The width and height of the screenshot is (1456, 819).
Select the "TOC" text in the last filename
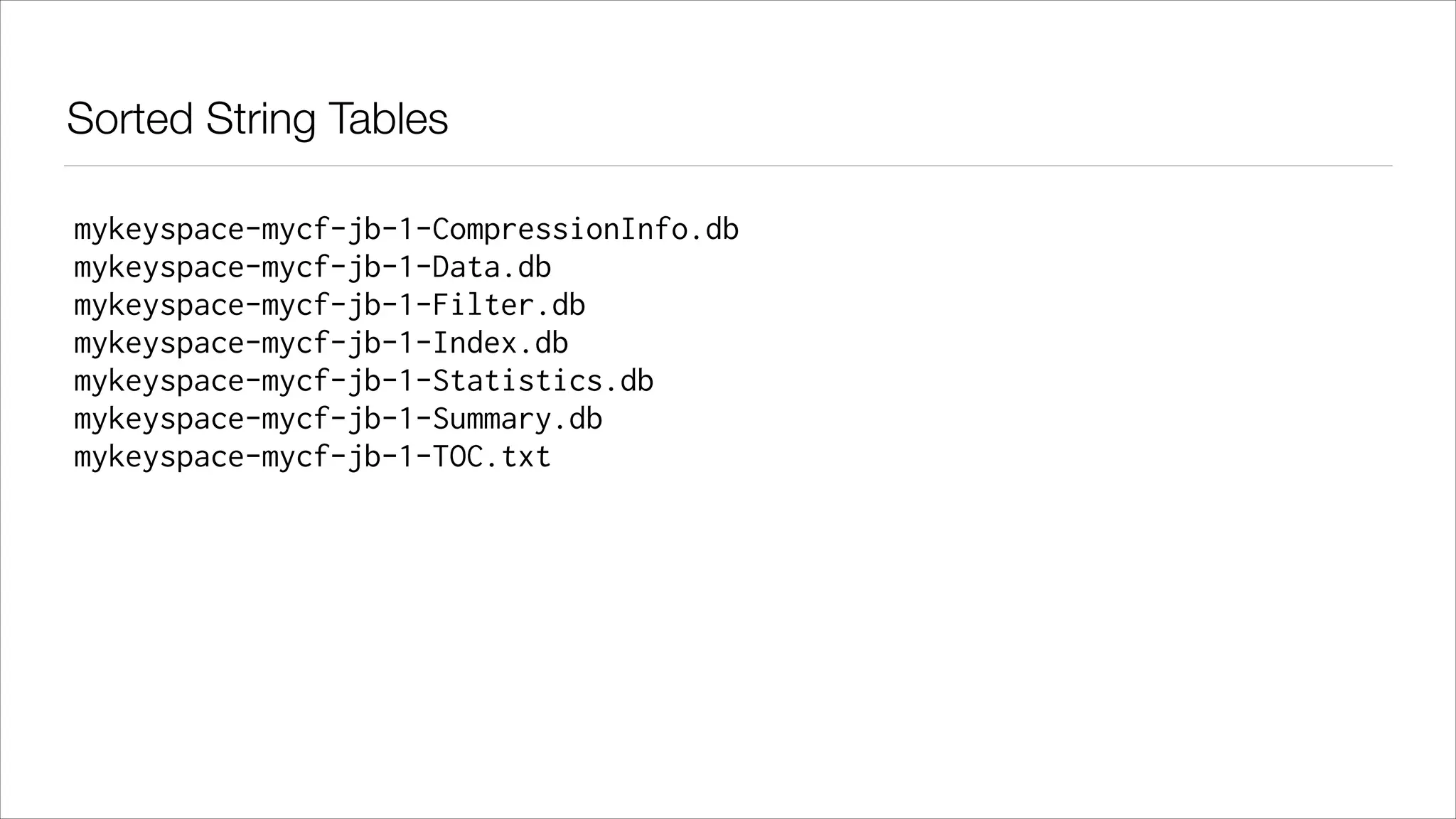point(458,456)
